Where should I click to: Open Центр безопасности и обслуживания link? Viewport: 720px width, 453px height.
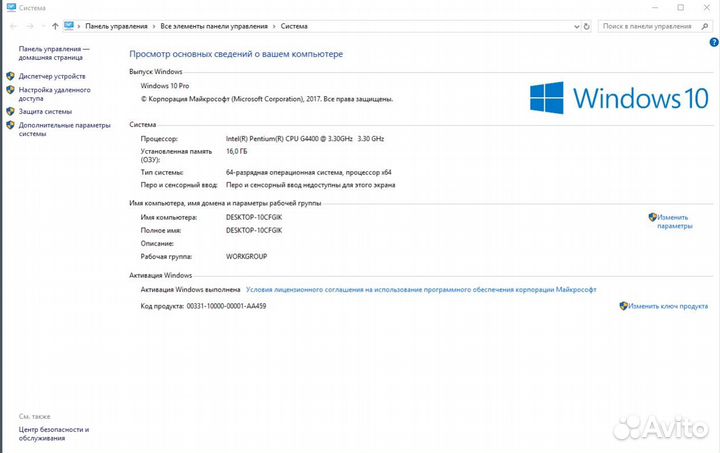[x=54, y=433]
